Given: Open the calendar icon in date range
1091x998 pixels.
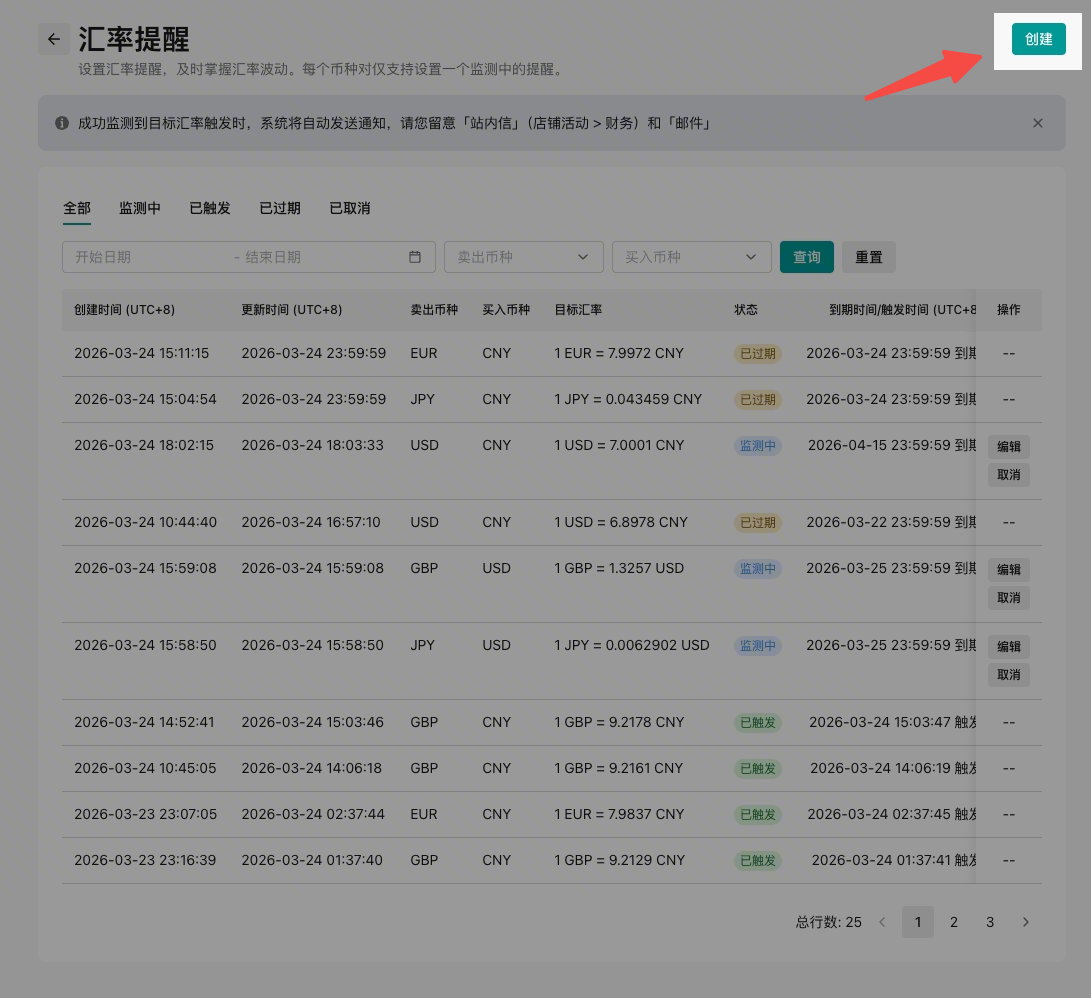Looking at the screenshot, I should [415, 257].
